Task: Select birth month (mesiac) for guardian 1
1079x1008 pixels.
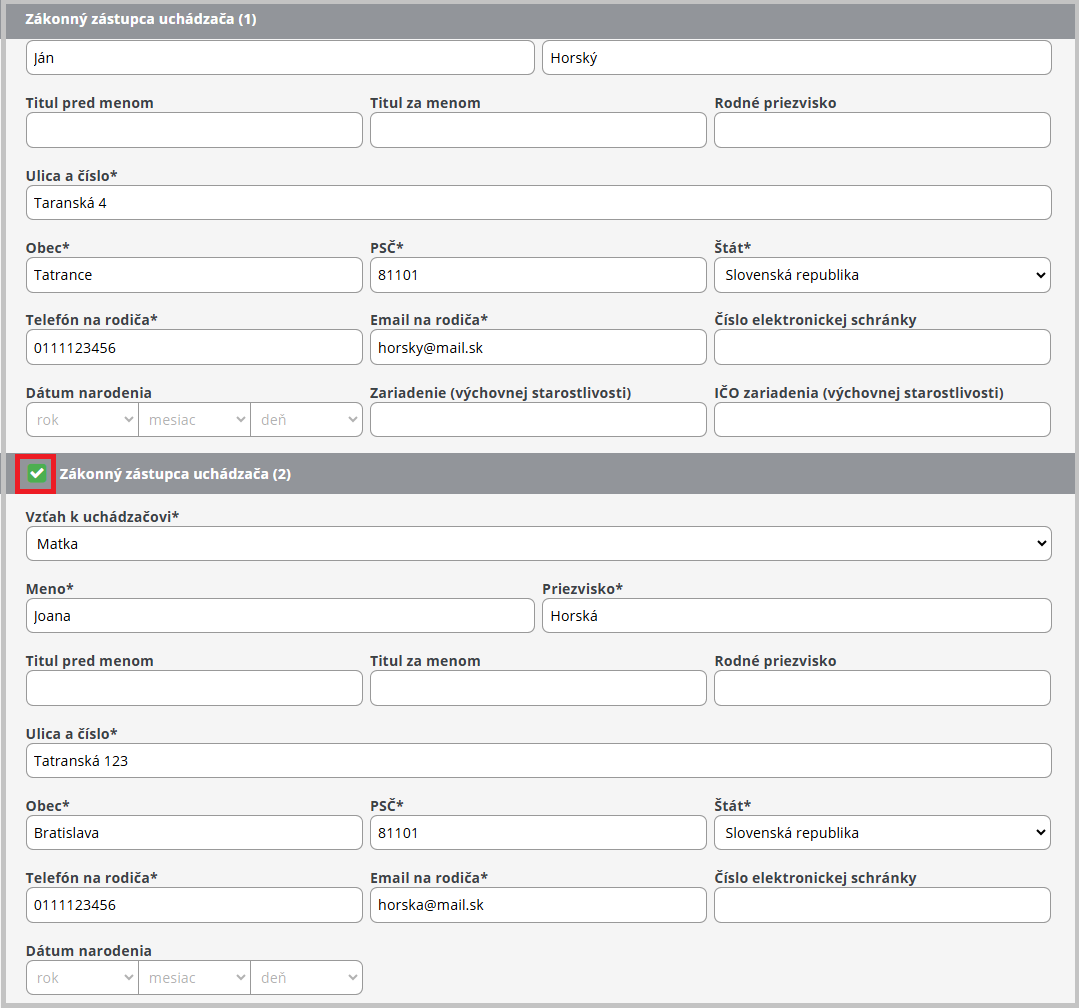Action: pyautogui.click(x=195, y=420)
